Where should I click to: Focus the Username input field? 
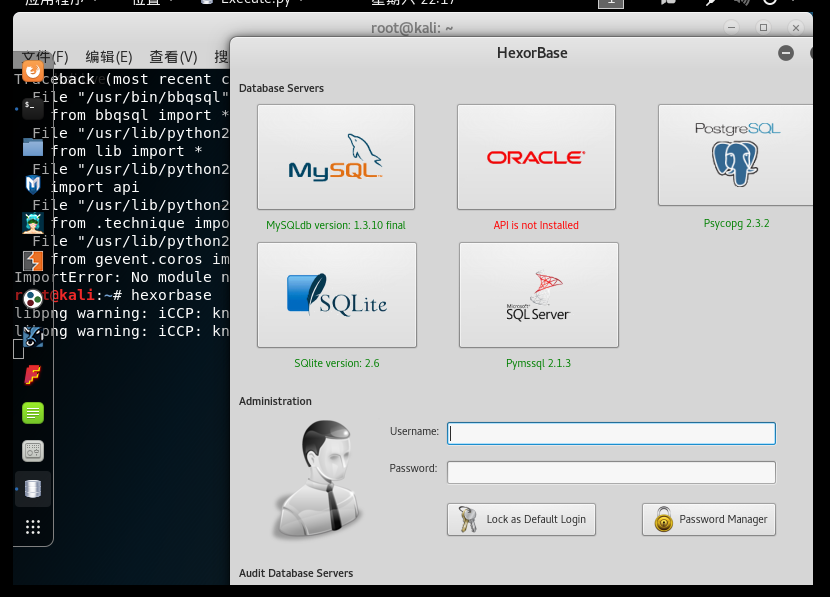point(611,433)
